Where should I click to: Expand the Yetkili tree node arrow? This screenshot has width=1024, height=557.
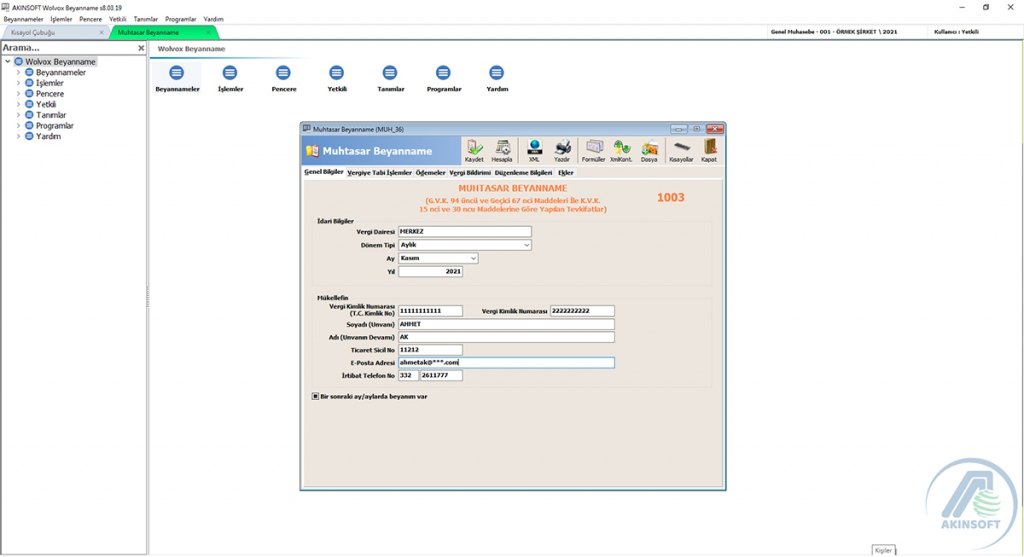(x=18, y=104)
